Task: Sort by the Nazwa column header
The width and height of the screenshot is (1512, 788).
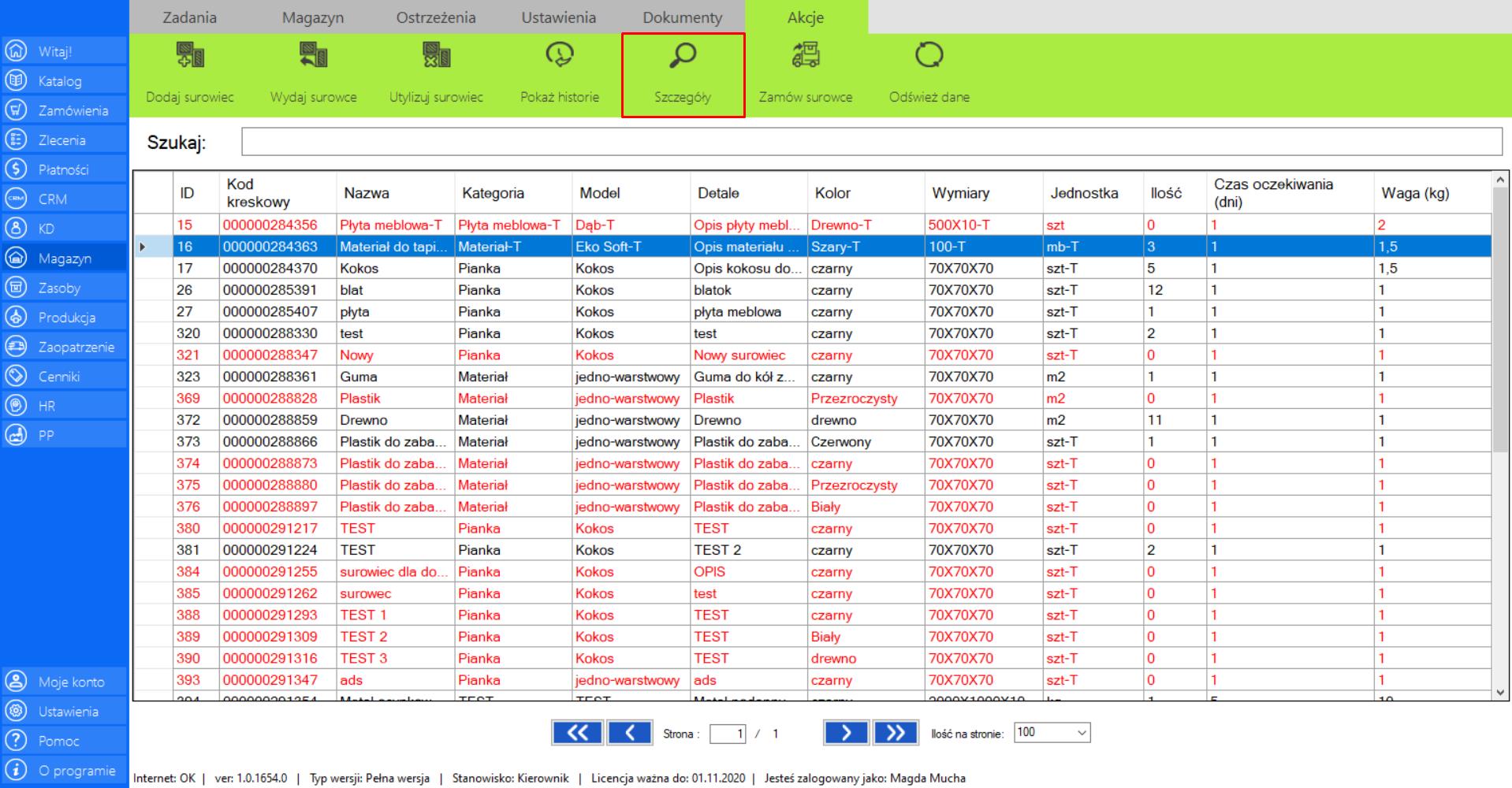Action: [x=395, y=193]
